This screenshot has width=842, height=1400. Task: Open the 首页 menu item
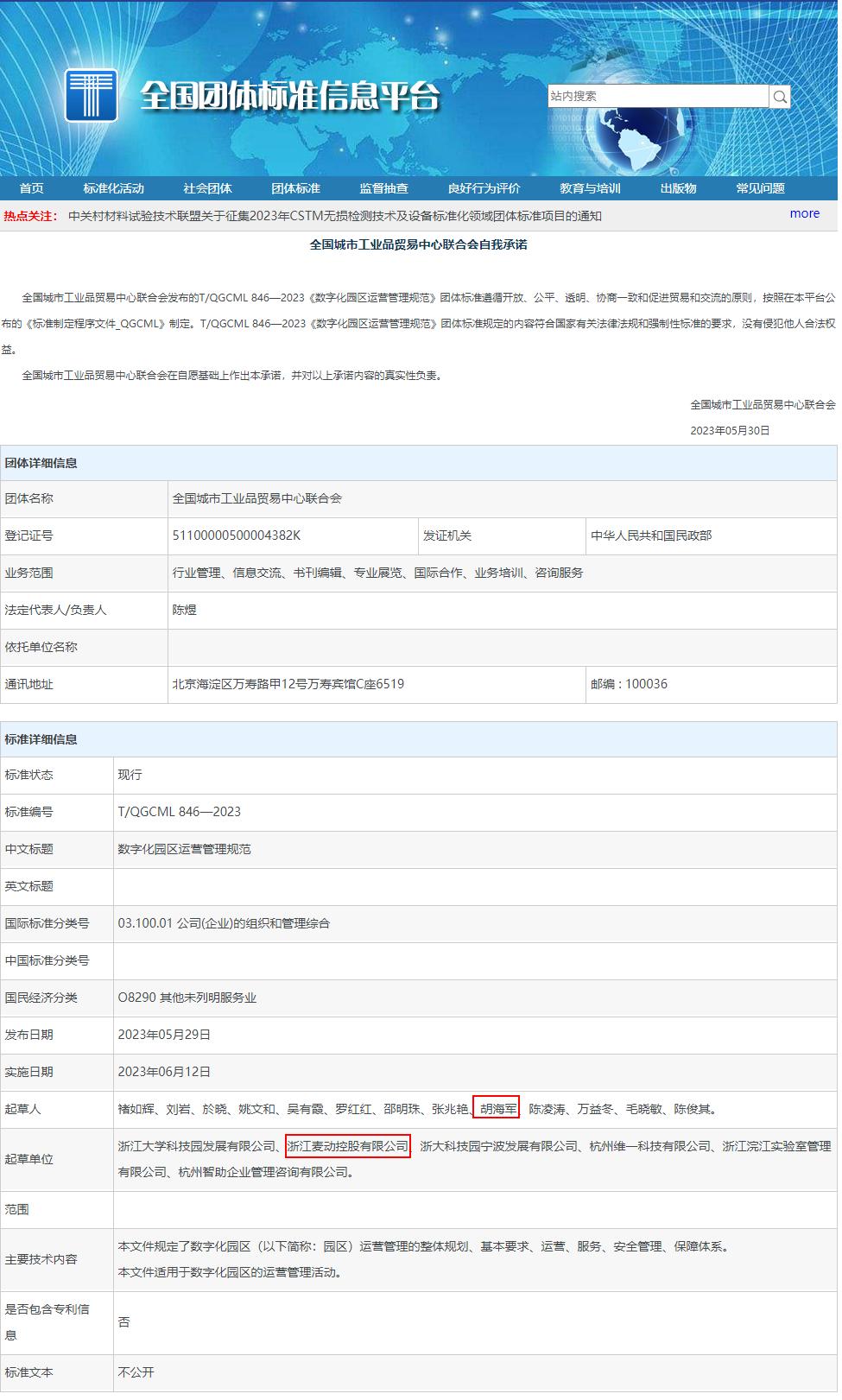pyautogui.click(x=32, y=188)
